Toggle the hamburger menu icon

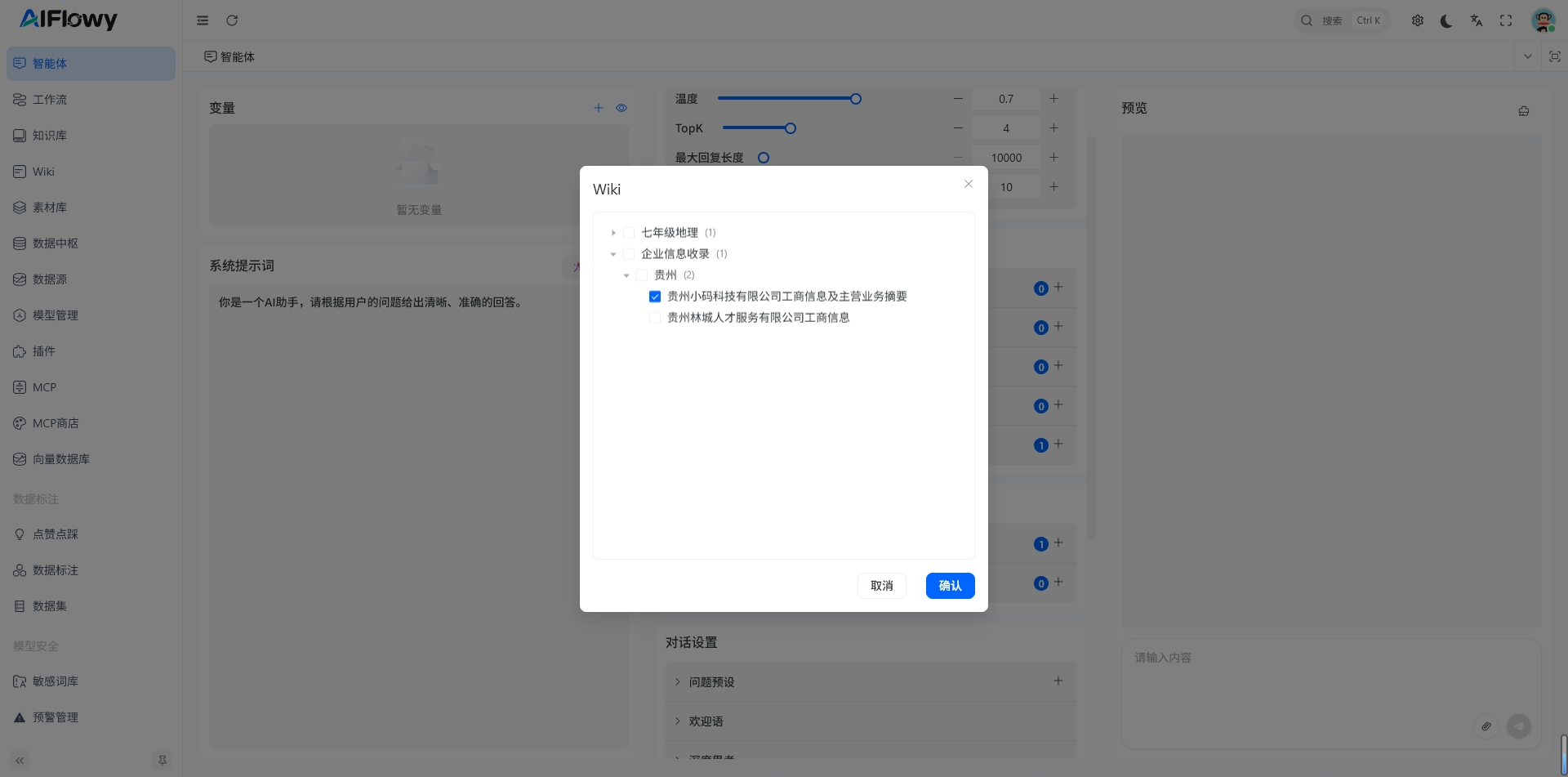pos(203,20)
